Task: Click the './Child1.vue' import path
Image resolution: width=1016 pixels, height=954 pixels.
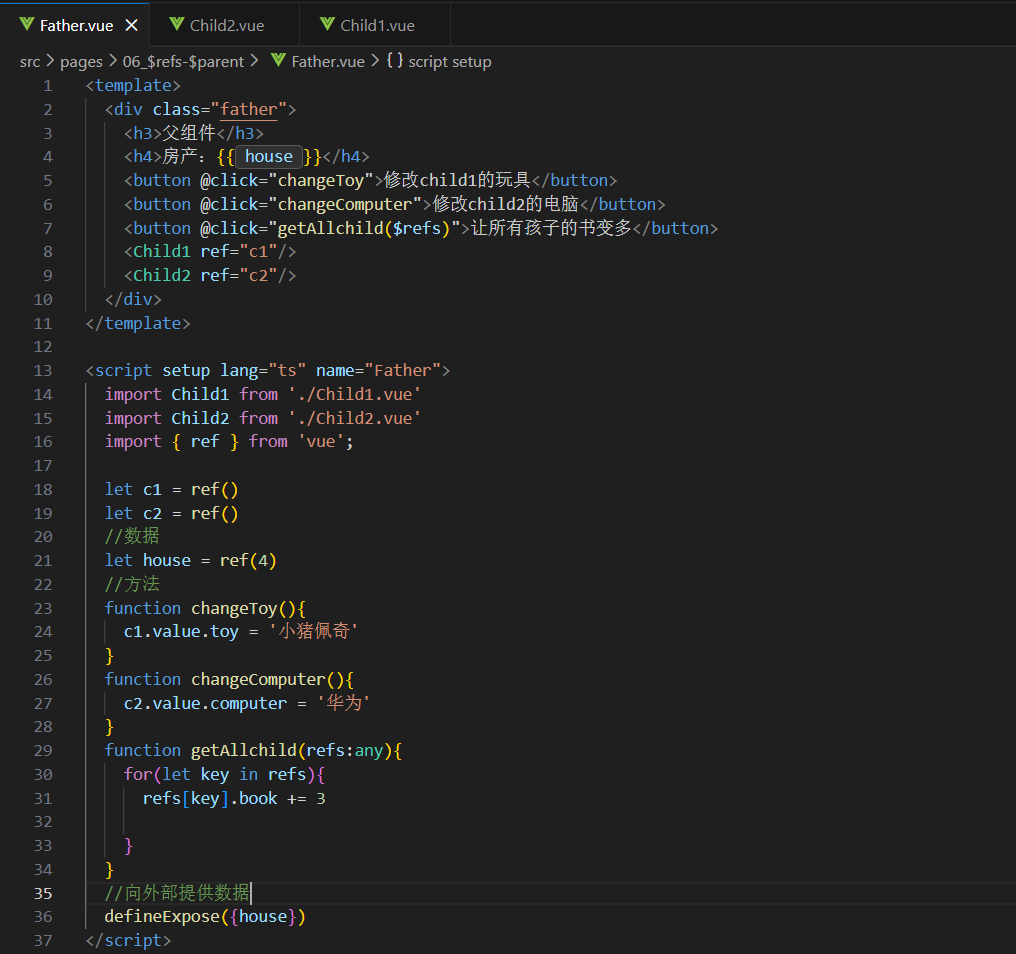Action: pyautogui.click(x=354, y=394)
